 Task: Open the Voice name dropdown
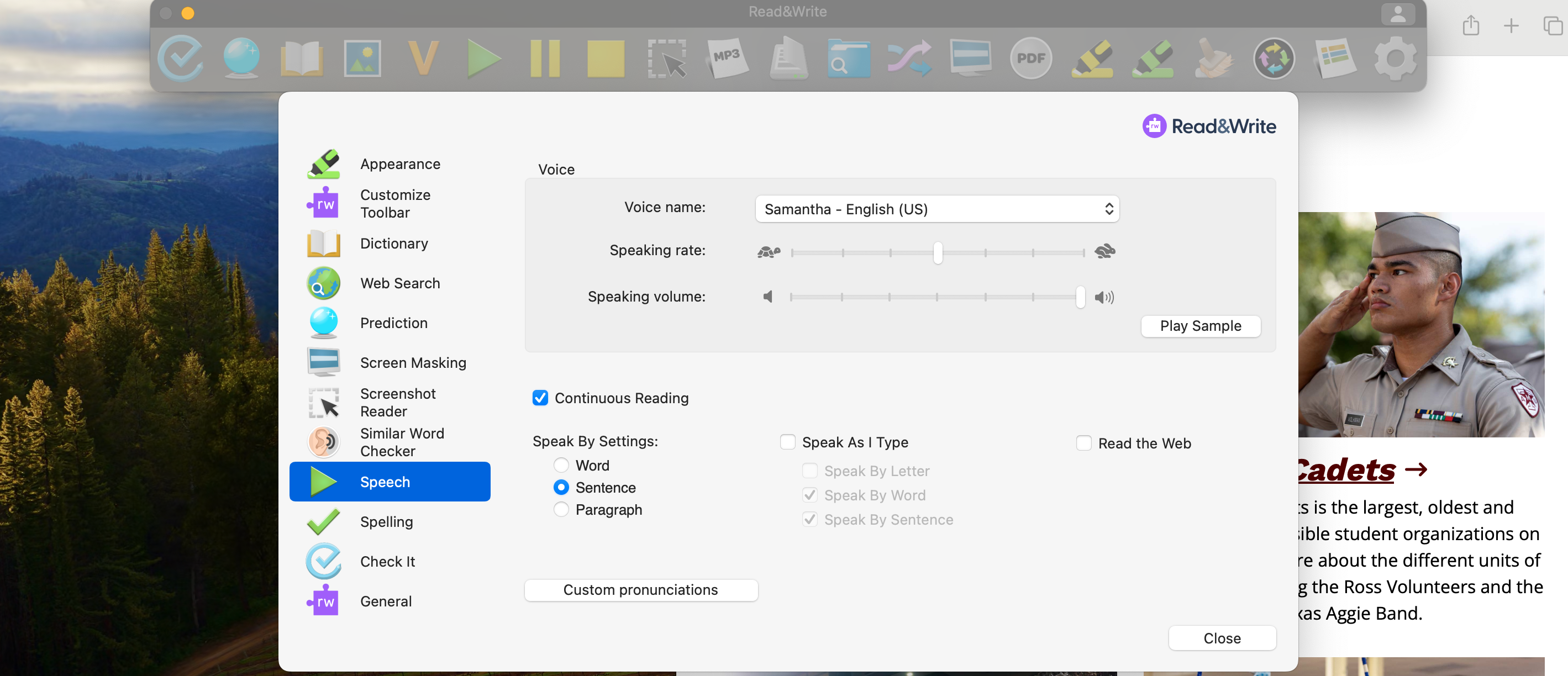[937, 209]
